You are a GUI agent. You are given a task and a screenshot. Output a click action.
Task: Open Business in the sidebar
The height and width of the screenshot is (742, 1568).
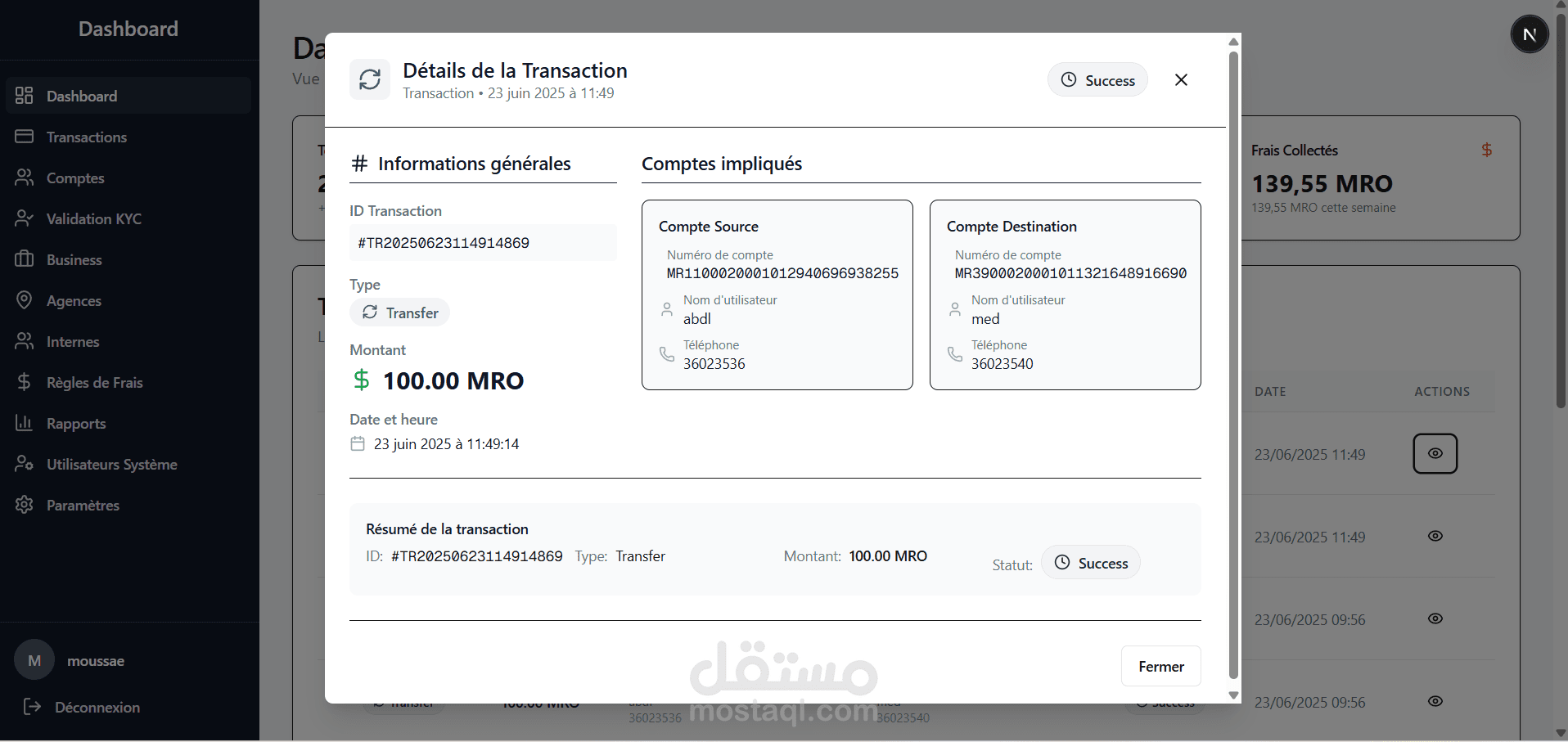pyautogui.click(x=128, y=259)
